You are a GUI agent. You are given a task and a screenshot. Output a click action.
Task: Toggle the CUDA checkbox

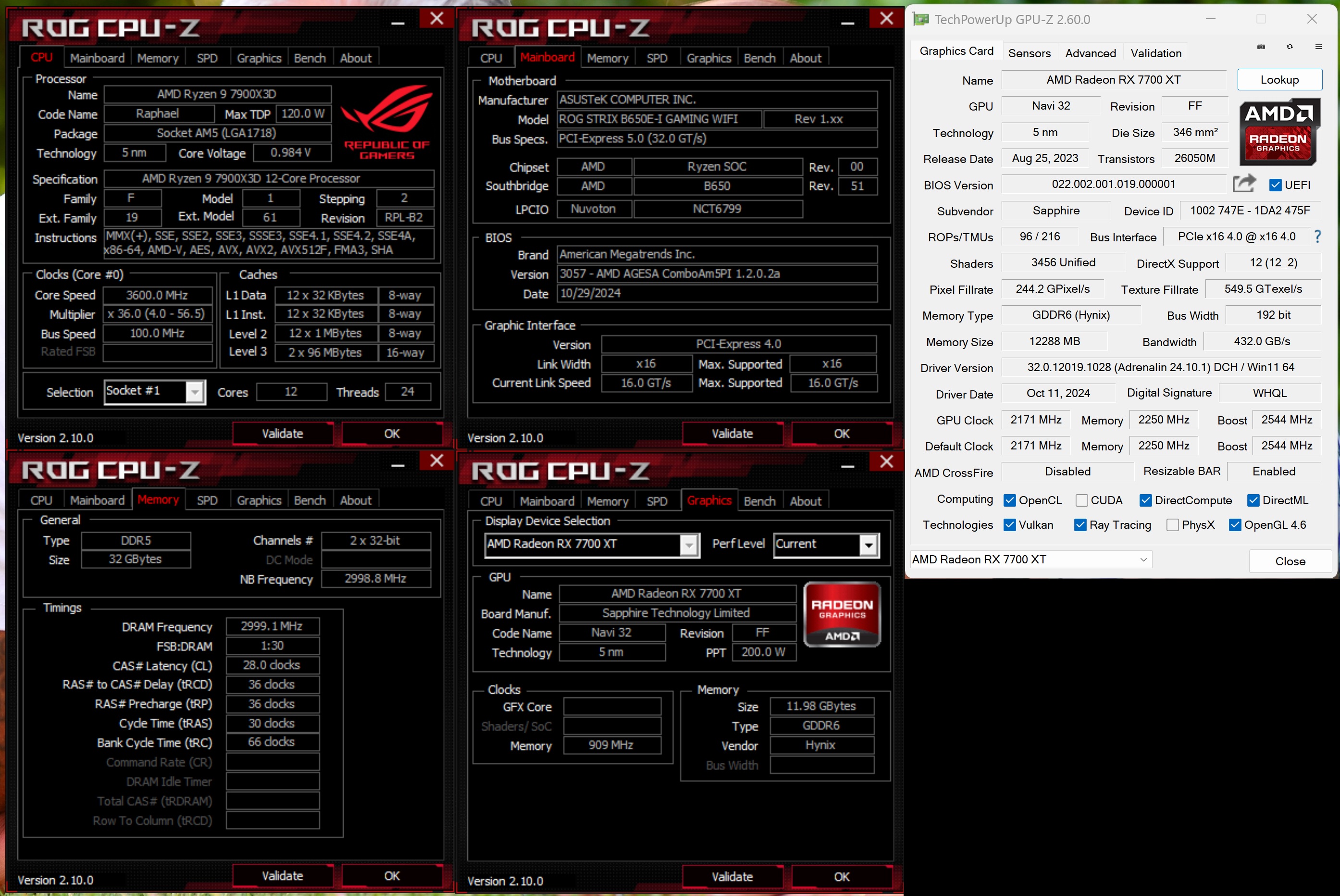click(1082, 500)
